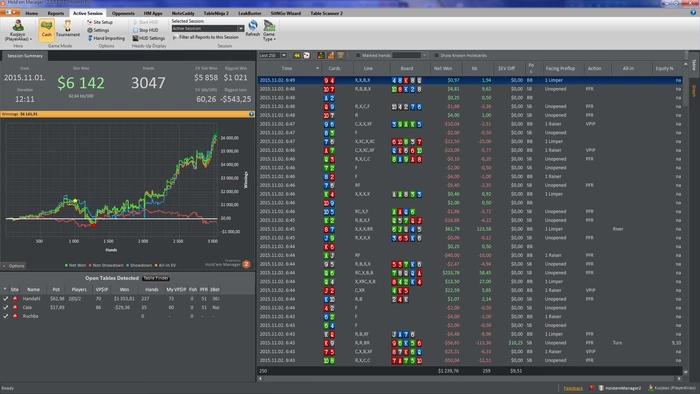The width and height of the screenshot is (700, 394).
Task: Open the orange application menu button
Action: 10,12
